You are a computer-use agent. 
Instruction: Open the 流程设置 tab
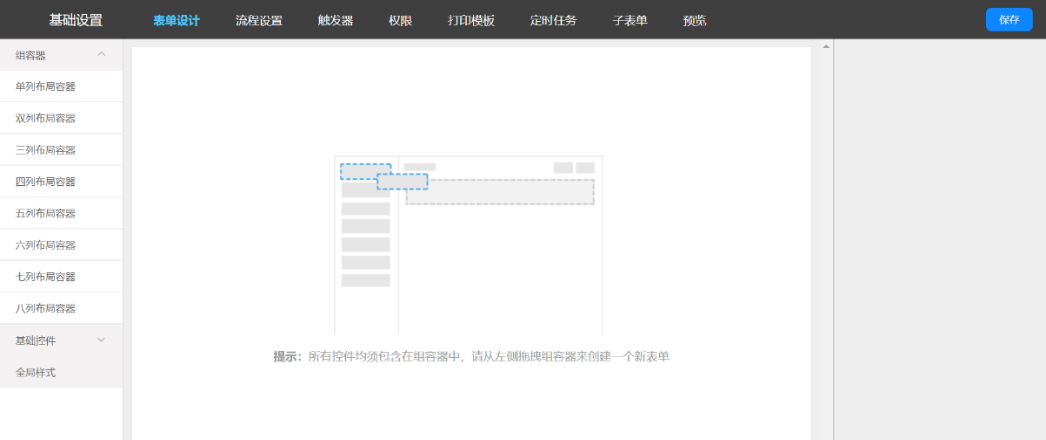click(x=259, y=21)
